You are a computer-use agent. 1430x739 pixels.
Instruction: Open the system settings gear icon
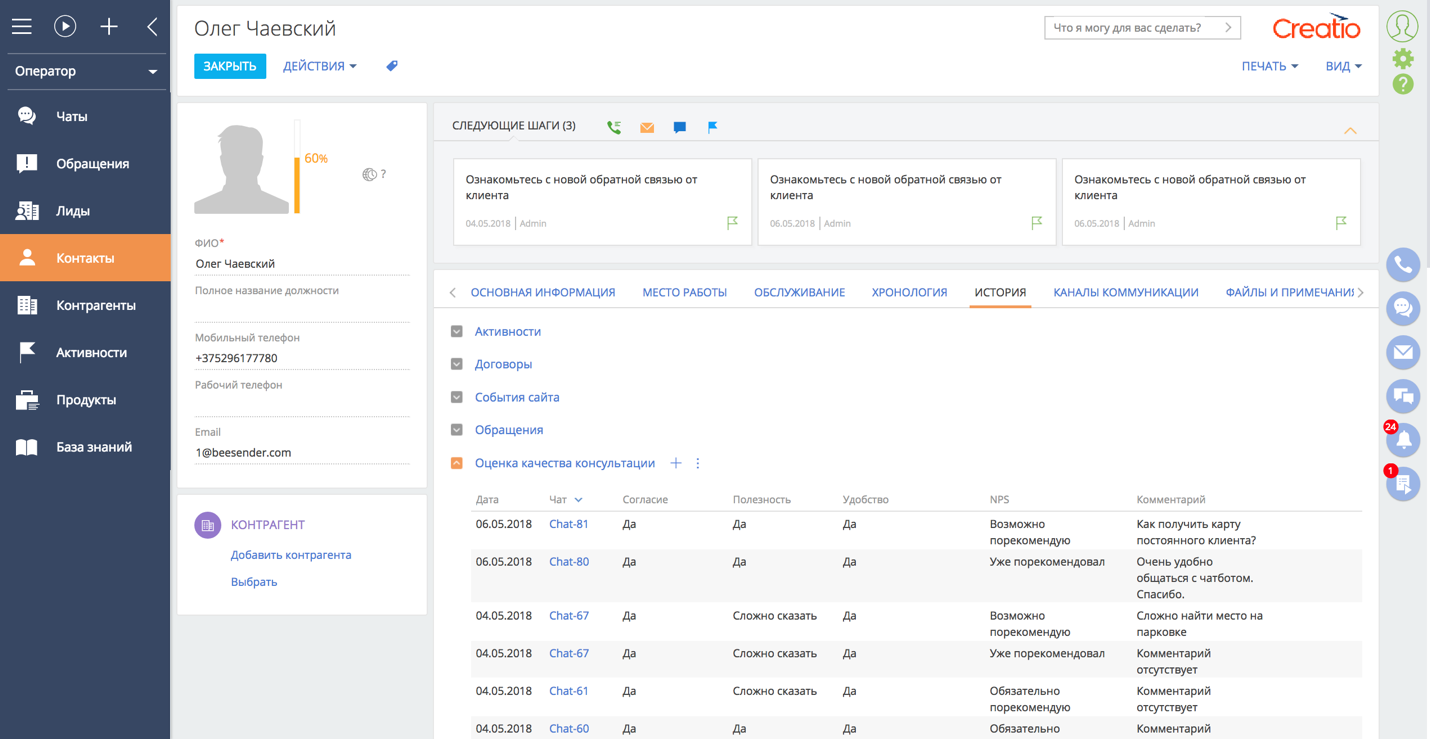[x=1403, y=59]
